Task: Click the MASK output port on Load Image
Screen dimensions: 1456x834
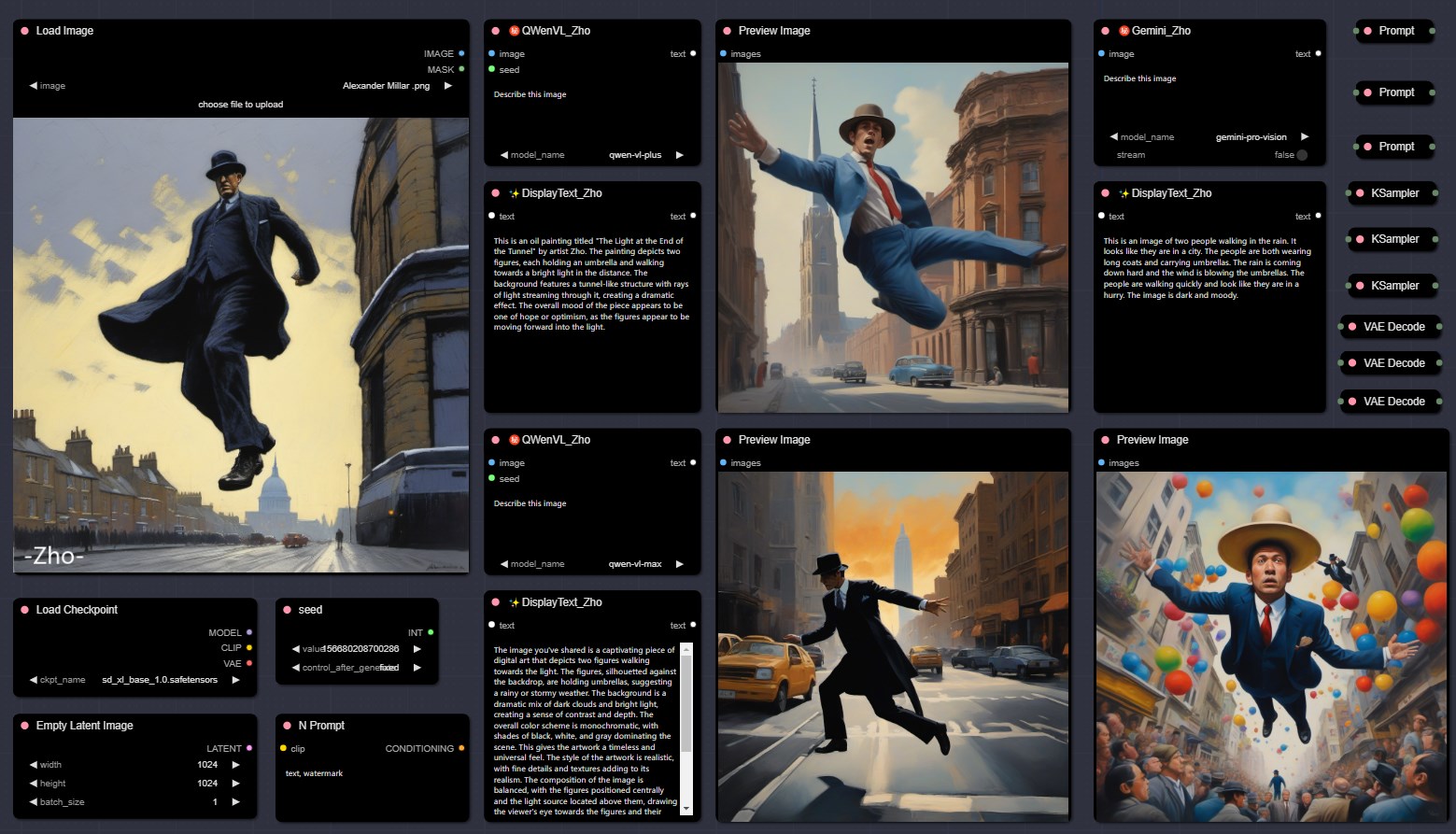Action: click(461, 69)
